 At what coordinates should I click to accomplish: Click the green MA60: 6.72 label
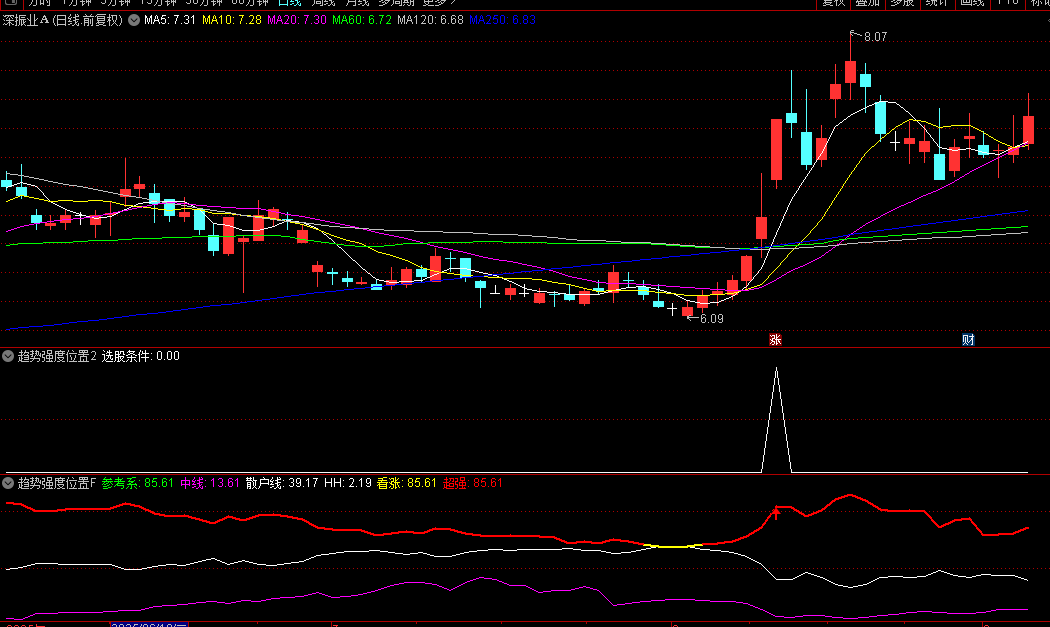click(362, 20)
